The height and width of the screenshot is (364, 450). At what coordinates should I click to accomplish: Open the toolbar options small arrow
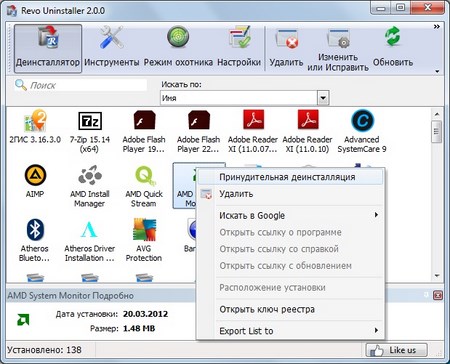(x=437, y=71)
